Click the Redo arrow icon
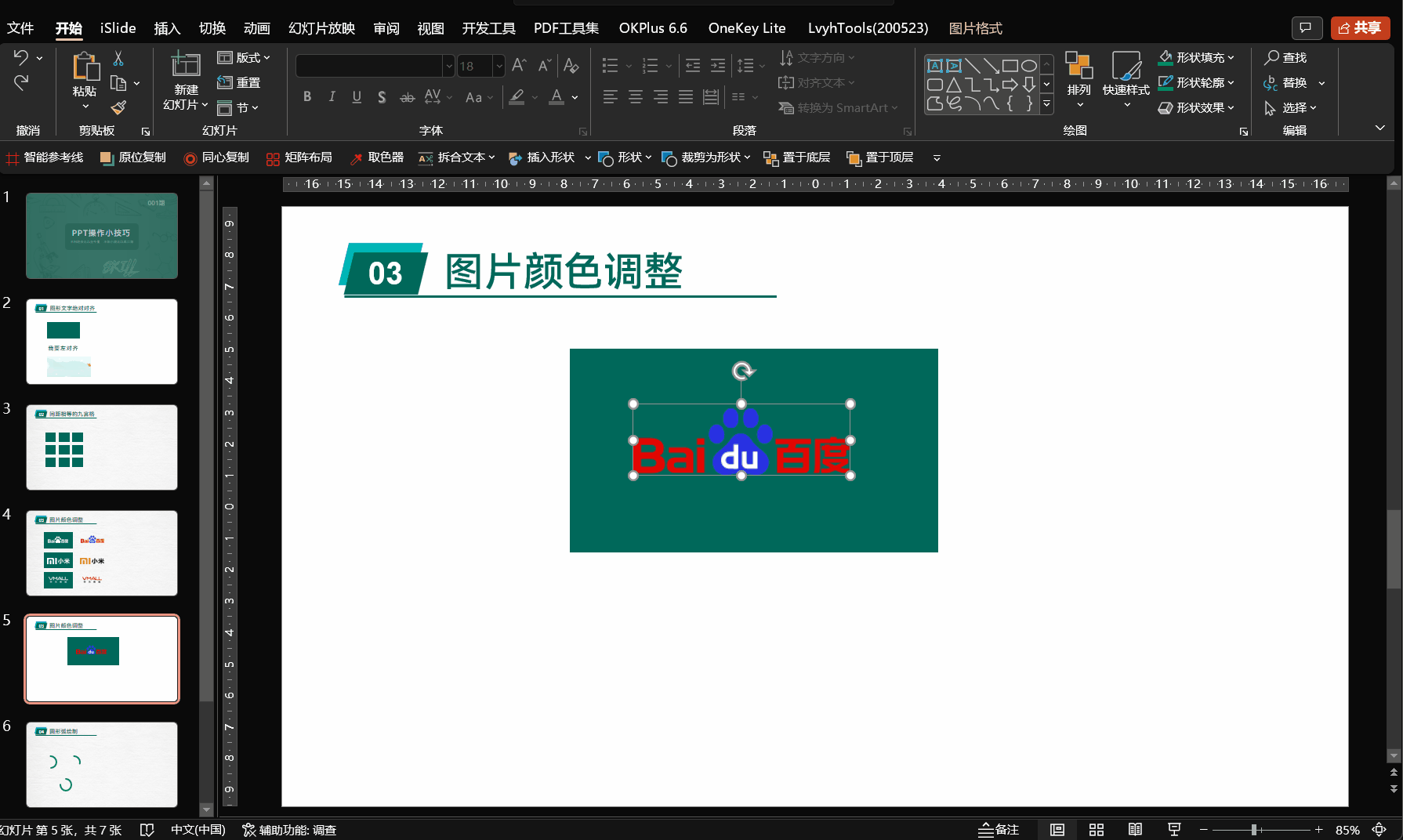Screen dimensions: 1403x840 pos(21,82)
